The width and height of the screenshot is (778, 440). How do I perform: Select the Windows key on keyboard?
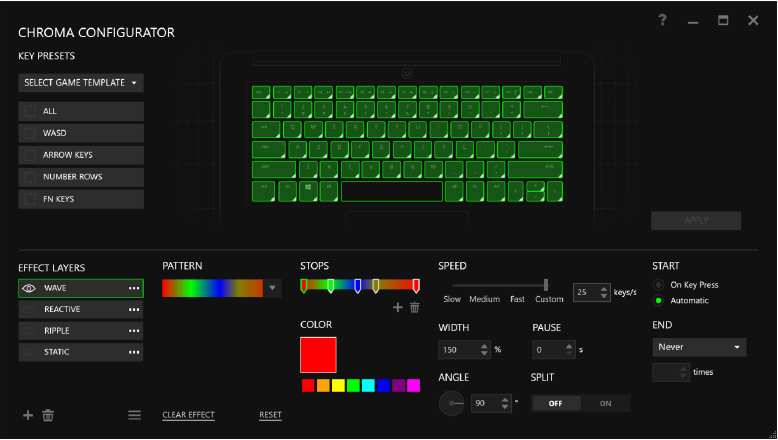(x=308, y=191)
